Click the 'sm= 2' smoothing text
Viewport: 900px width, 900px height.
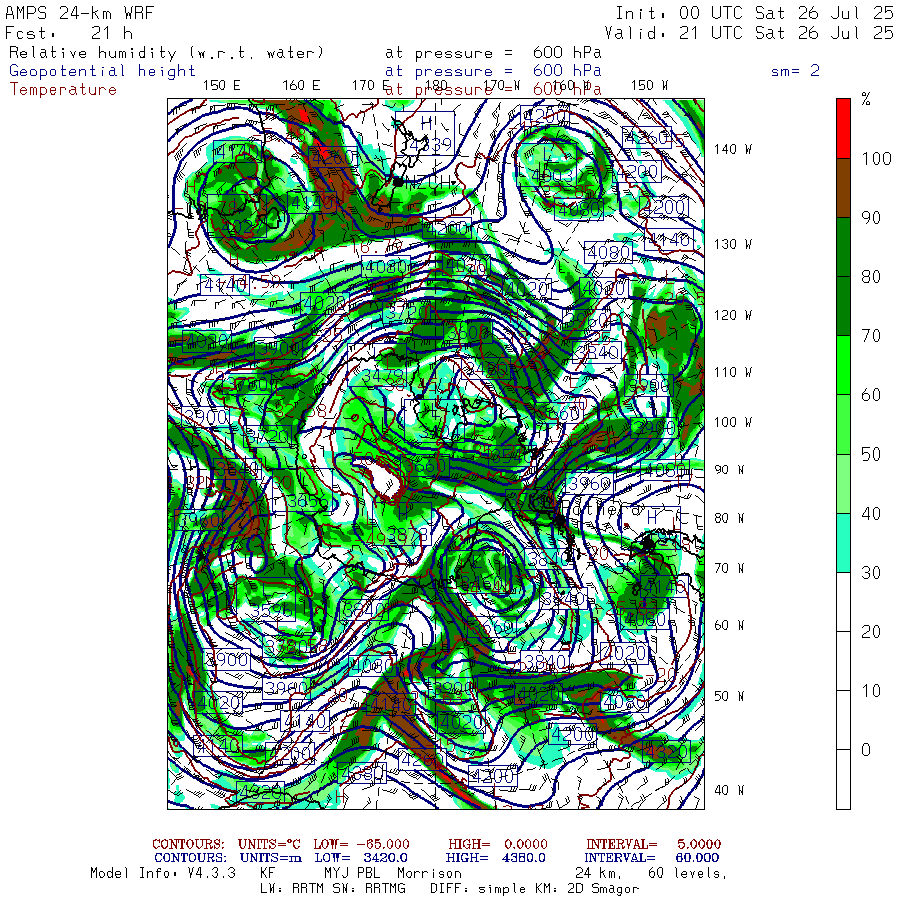coord(795,71)
